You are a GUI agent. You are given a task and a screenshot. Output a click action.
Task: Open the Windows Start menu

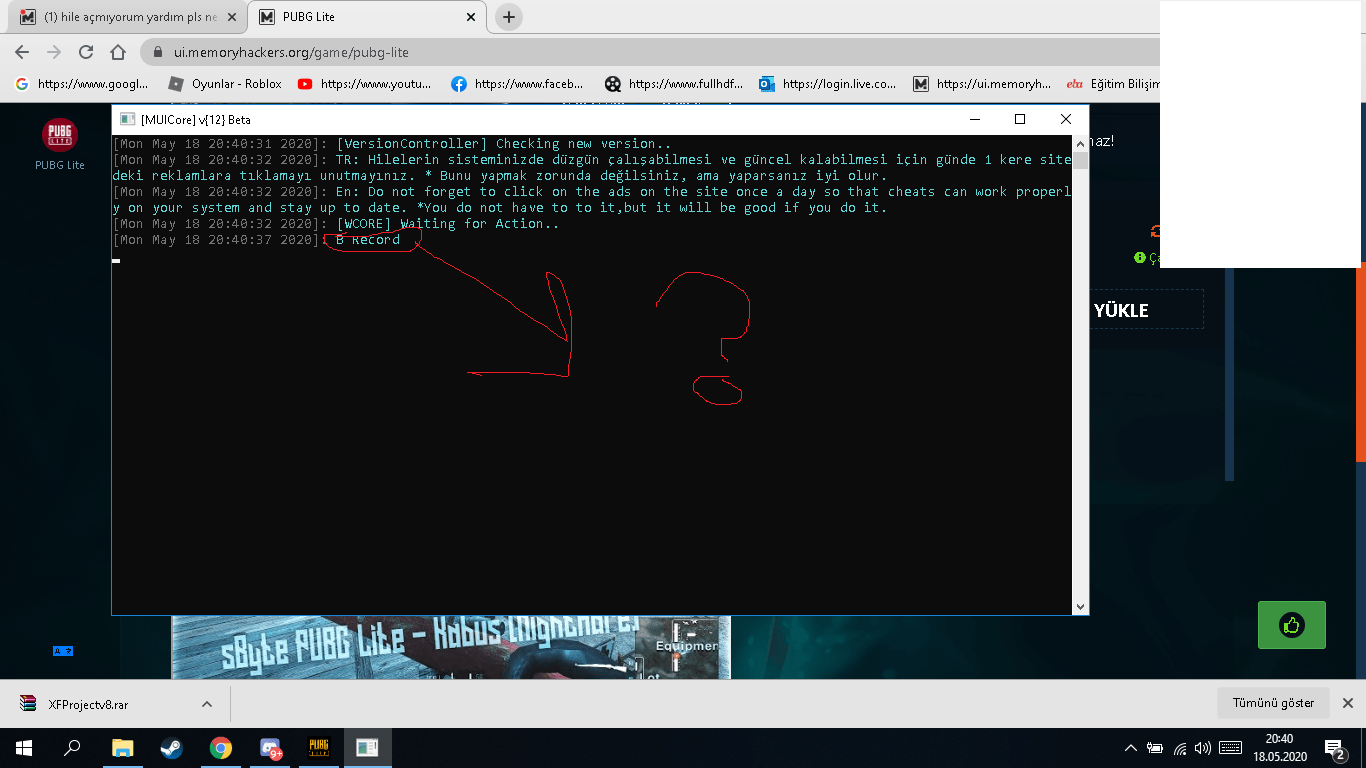point(24,748)
